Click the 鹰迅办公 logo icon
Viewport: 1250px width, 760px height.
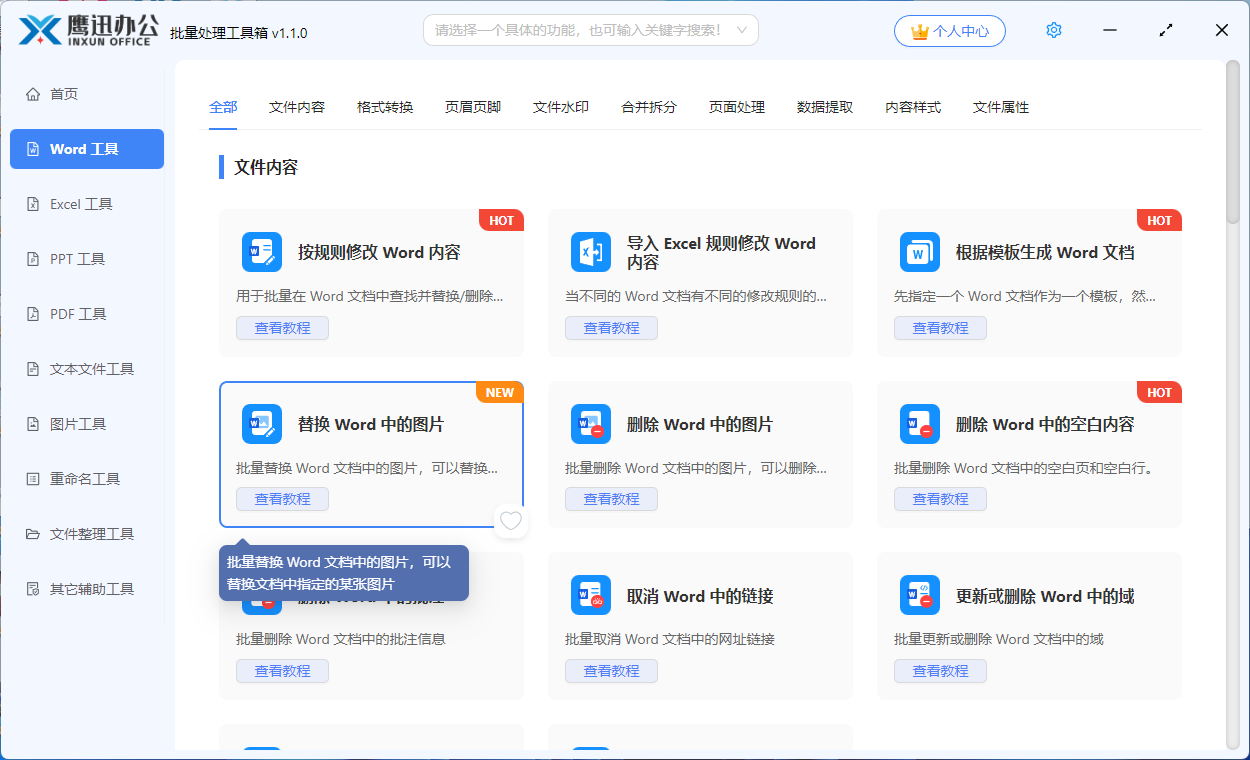38,29
